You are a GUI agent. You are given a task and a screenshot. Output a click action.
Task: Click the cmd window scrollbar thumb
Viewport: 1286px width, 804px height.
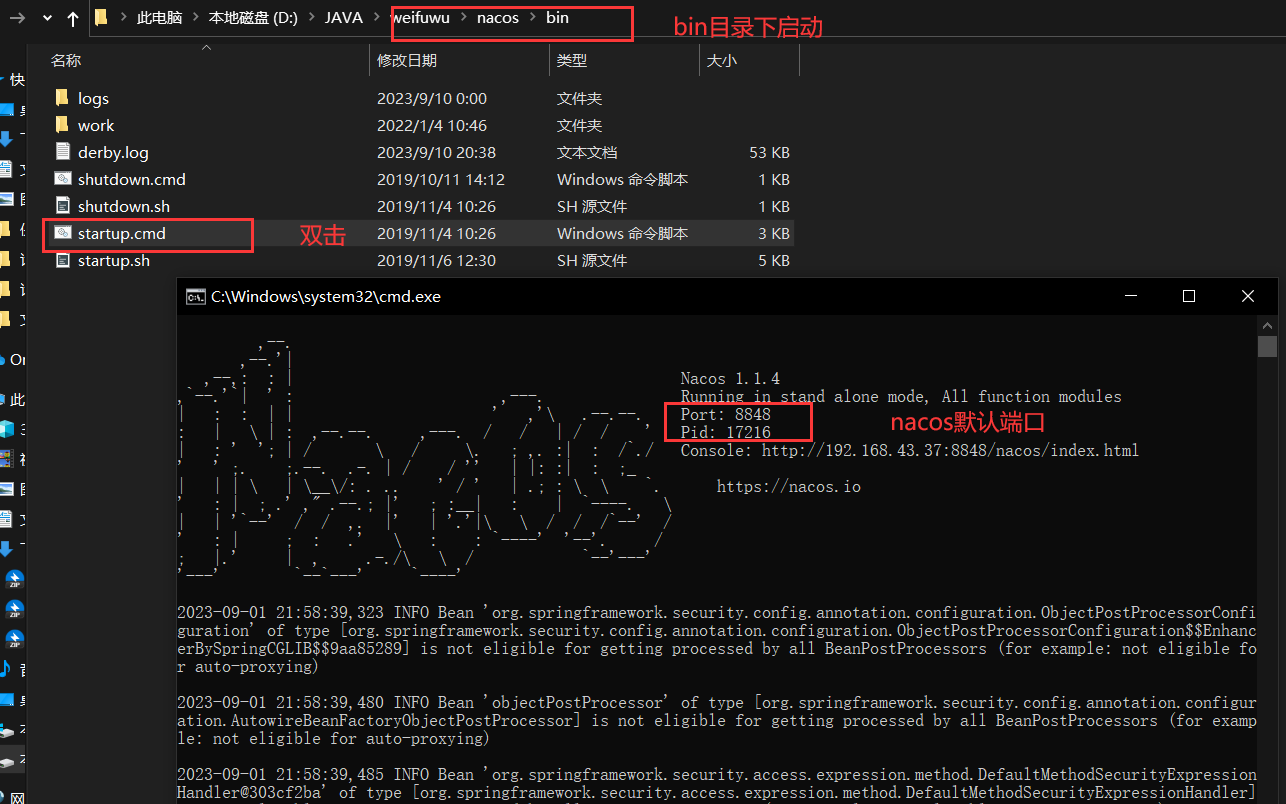pyautogui.click(x=1267, y=346)
